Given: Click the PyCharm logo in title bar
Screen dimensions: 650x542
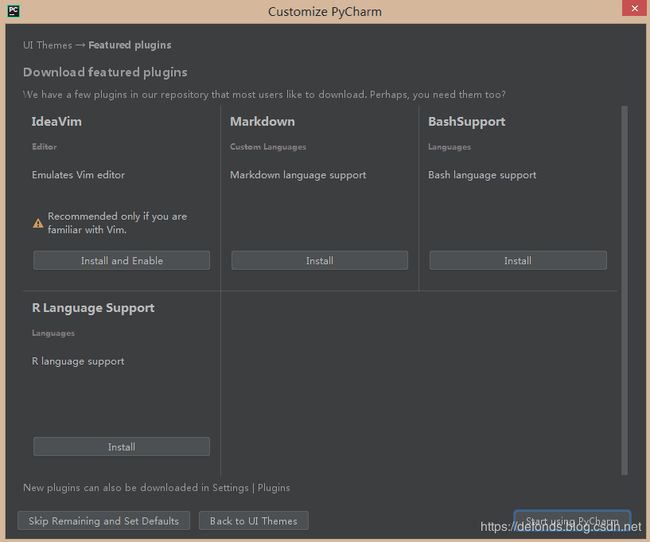Looking at the screenshot, I should tap(13, 11).
